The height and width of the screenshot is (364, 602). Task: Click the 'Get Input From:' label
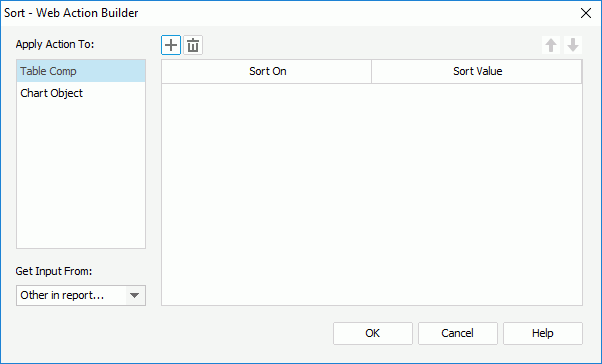pos(54,271)
